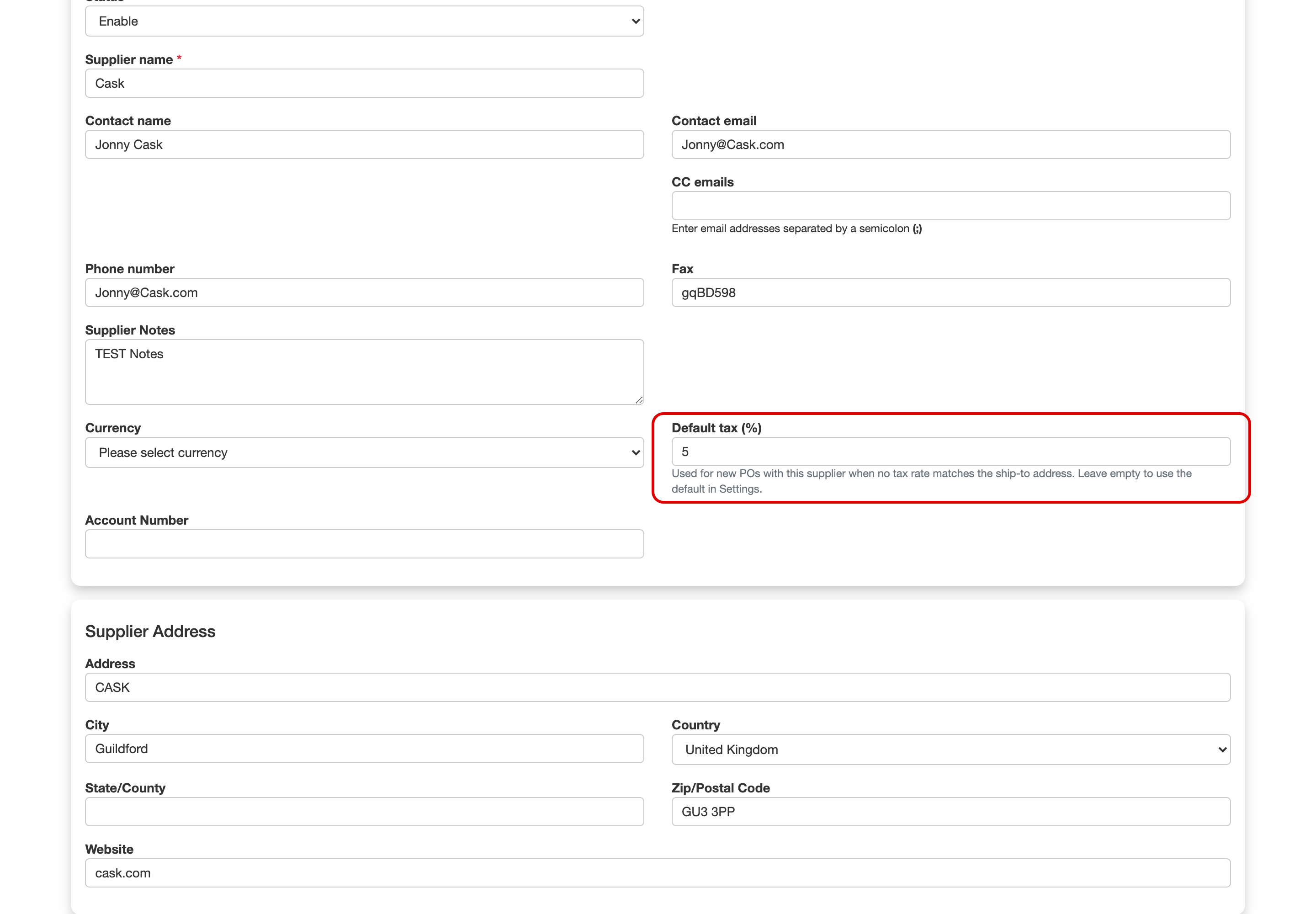Edit the Contact name field with Jonny Cask
This screenshot has width=1316, height=914.
tap(364, 144)
